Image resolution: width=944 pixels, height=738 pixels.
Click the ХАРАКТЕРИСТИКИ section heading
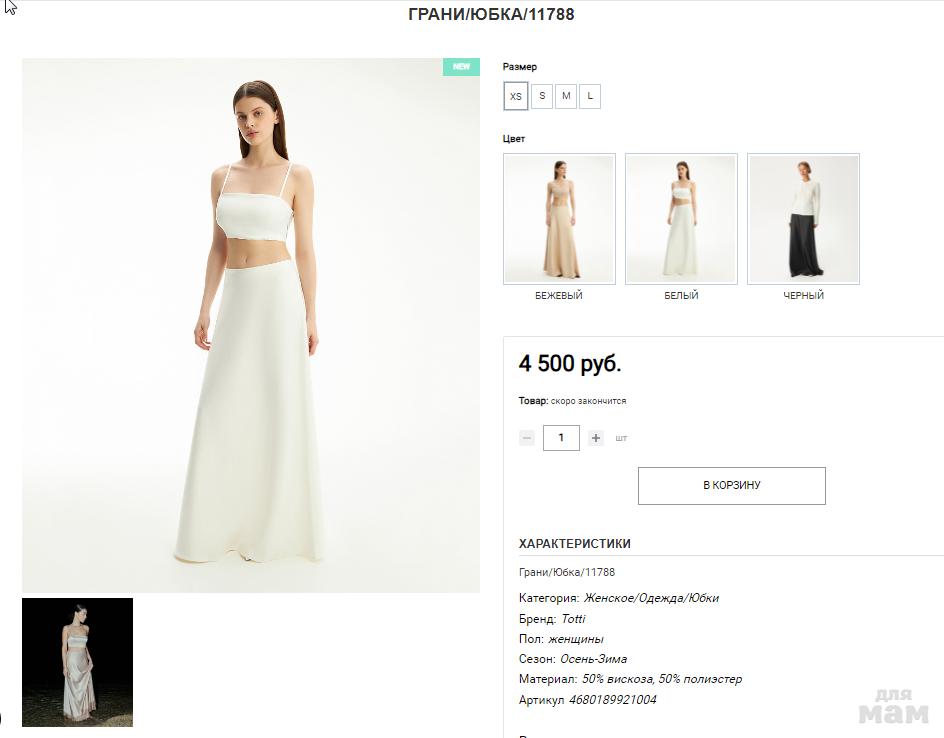point(575,544)
